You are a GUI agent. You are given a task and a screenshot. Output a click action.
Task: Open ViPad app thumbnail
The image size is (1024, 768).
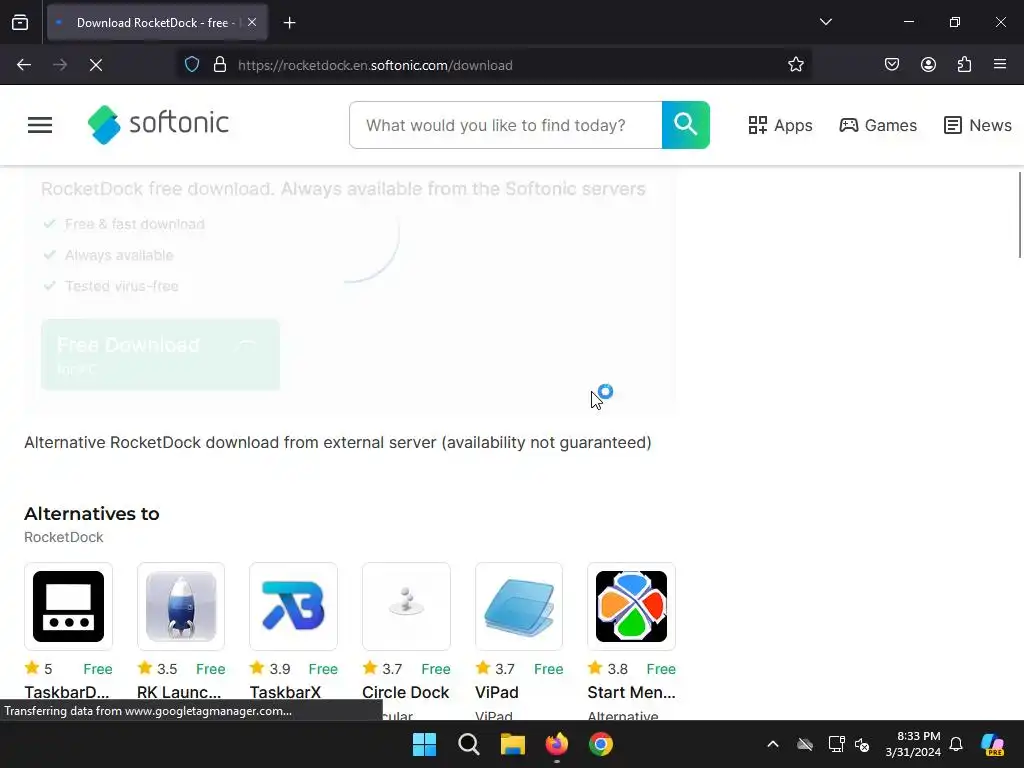coord(519,607)
